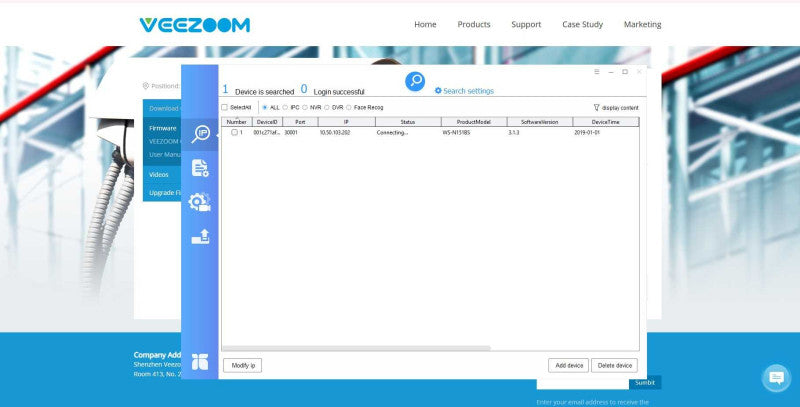Click the ProductModel column header
This screenshot has height=407, width=800.
pyautogui.click(x=474, y=122)
